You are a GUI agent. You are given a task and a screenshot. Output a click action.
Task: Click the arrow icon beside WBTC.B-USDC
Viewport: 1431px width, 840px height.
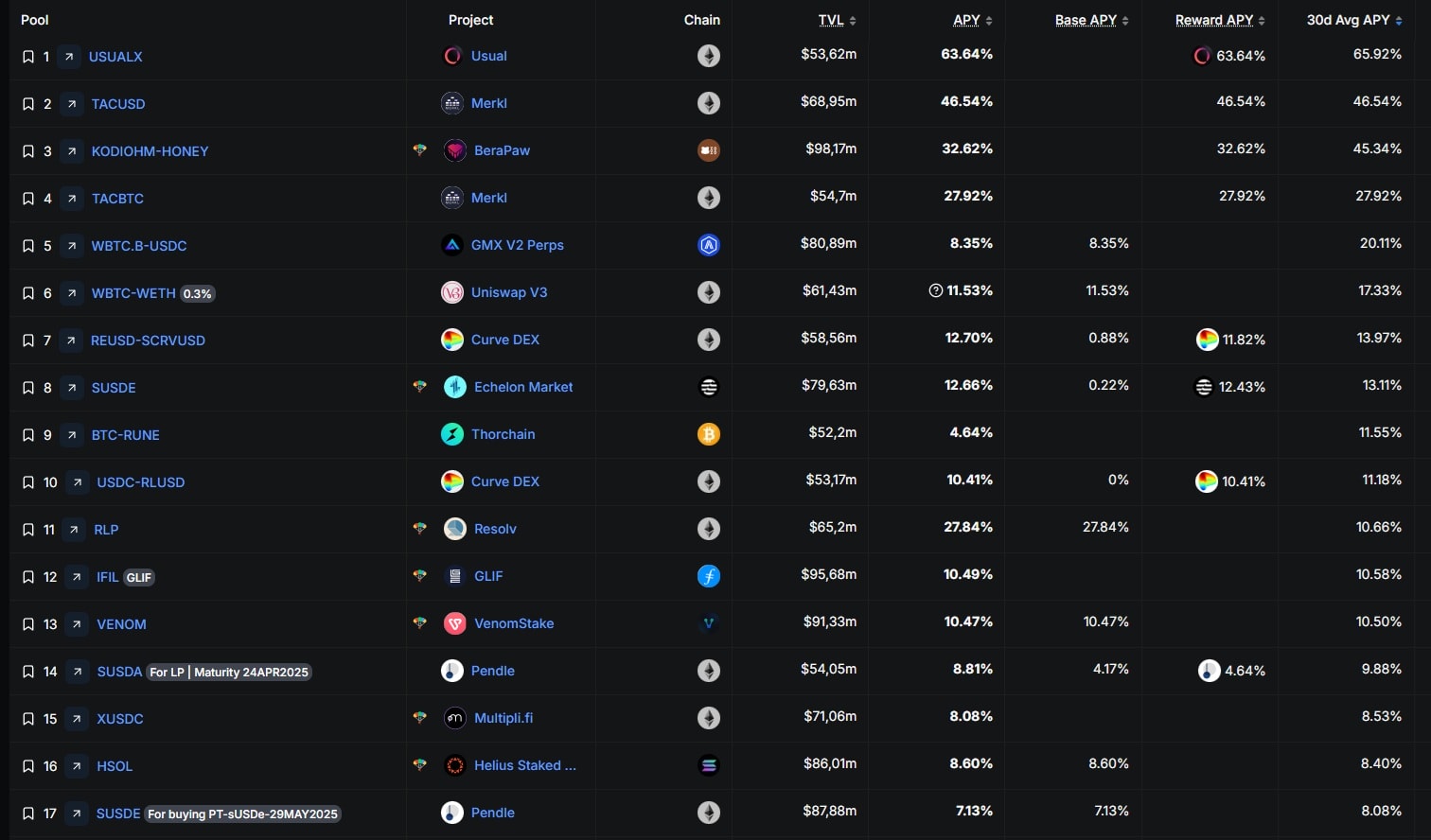click(x=72, y=246)
